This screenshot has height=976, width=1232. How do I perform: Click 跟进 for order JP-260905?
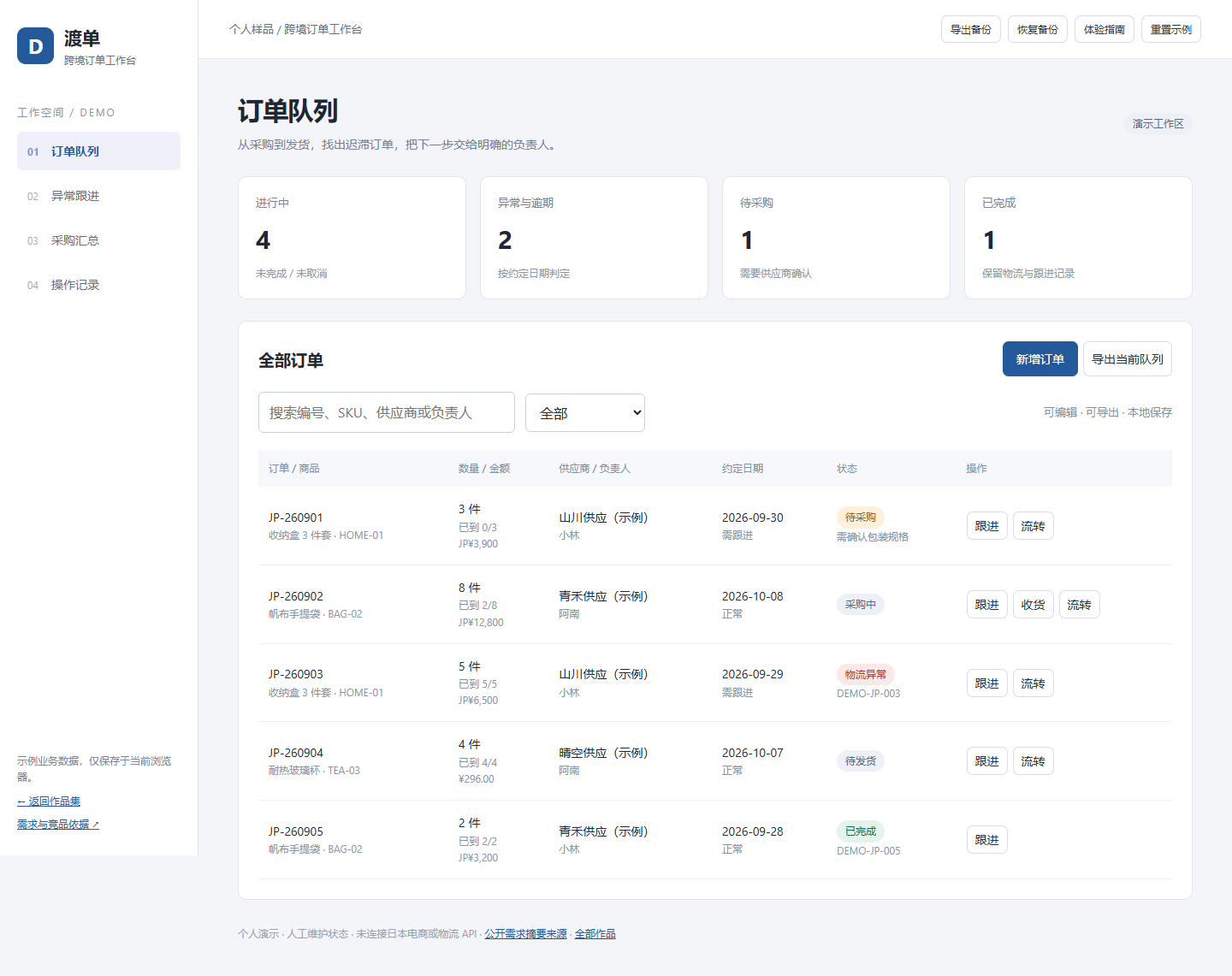987,840
